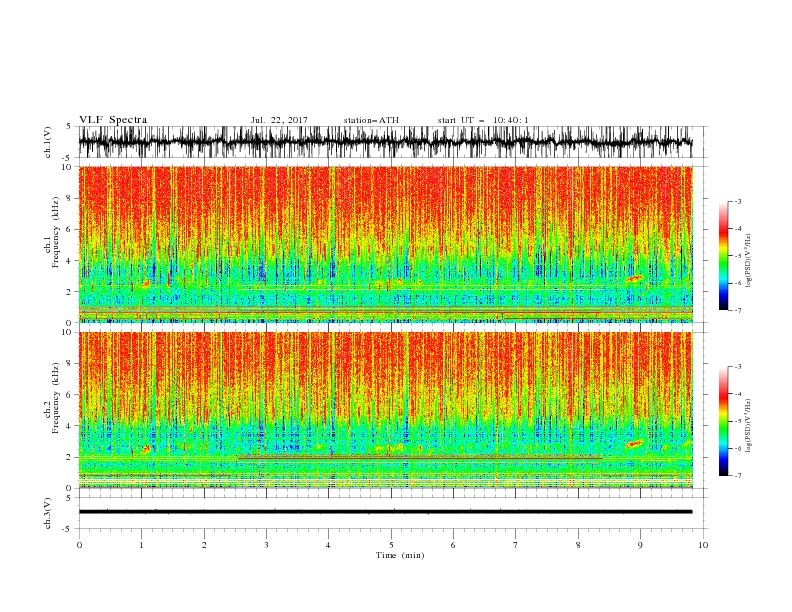Click the 'ch.3(V)' axis label

(48, 513)
